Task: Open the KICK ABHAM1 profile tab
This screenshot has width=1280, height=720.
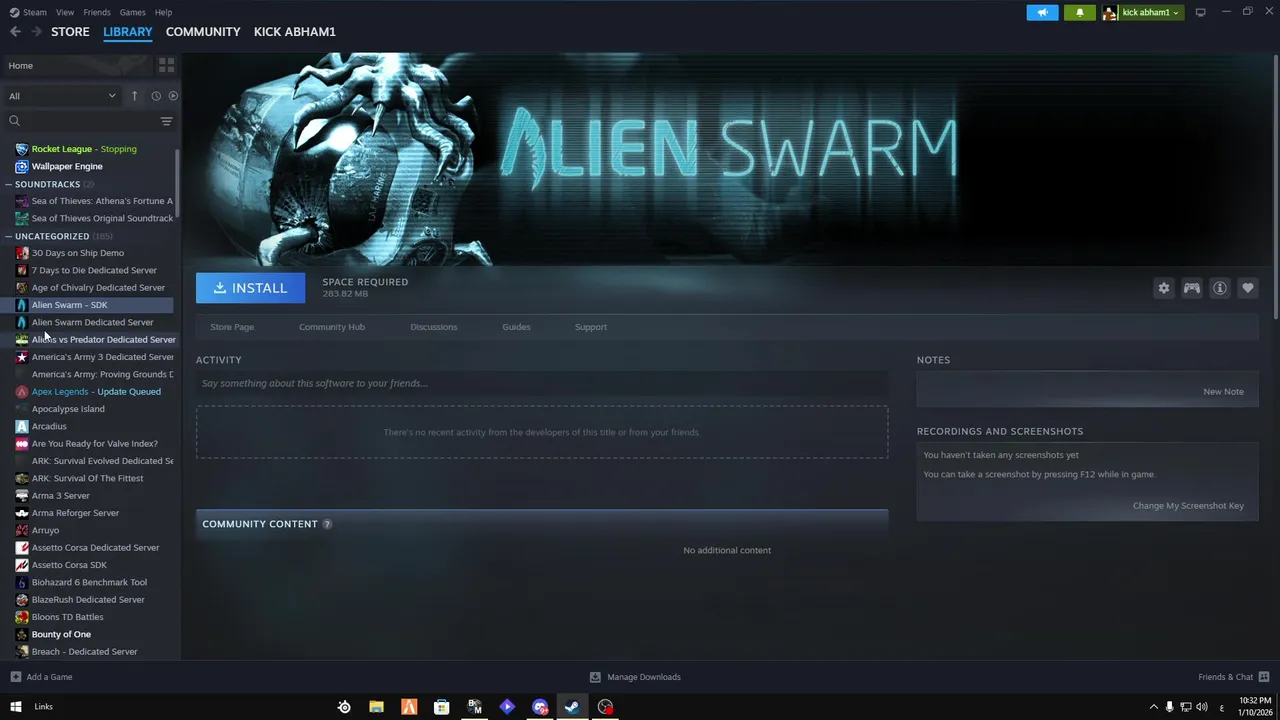Action: (295, 32)
